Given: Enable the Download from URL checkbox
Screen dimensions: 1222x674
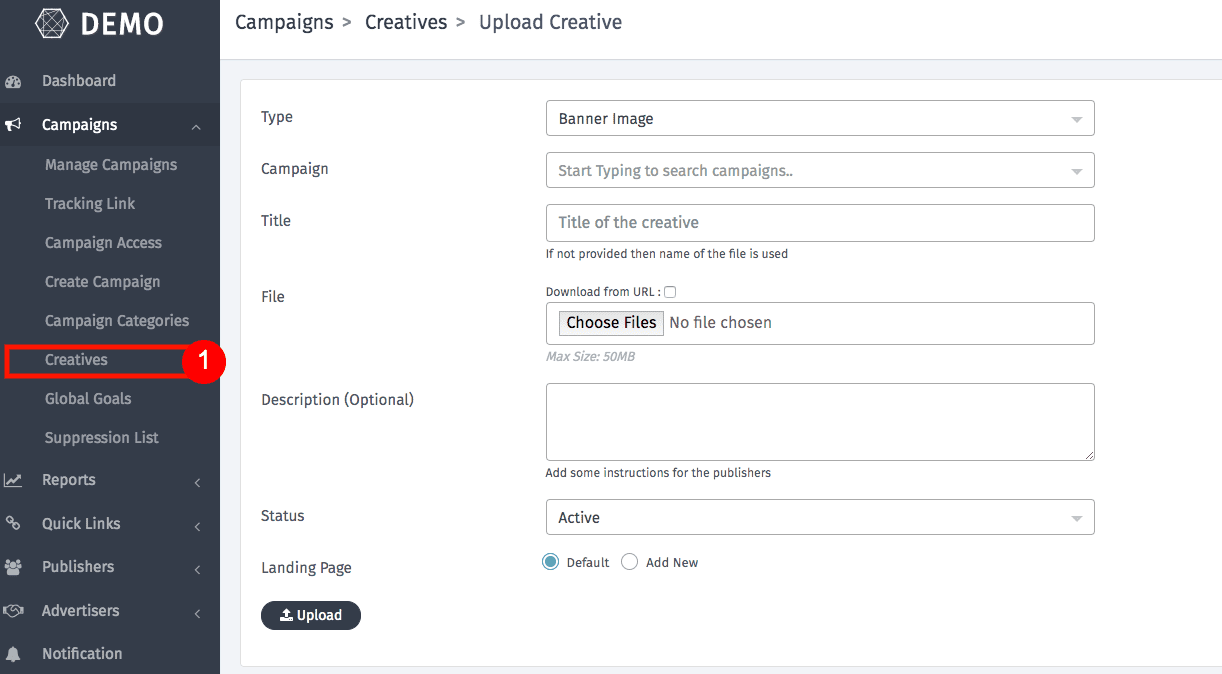Looking at the screenshot, I should pyautogui.click(x=670, y=292).
